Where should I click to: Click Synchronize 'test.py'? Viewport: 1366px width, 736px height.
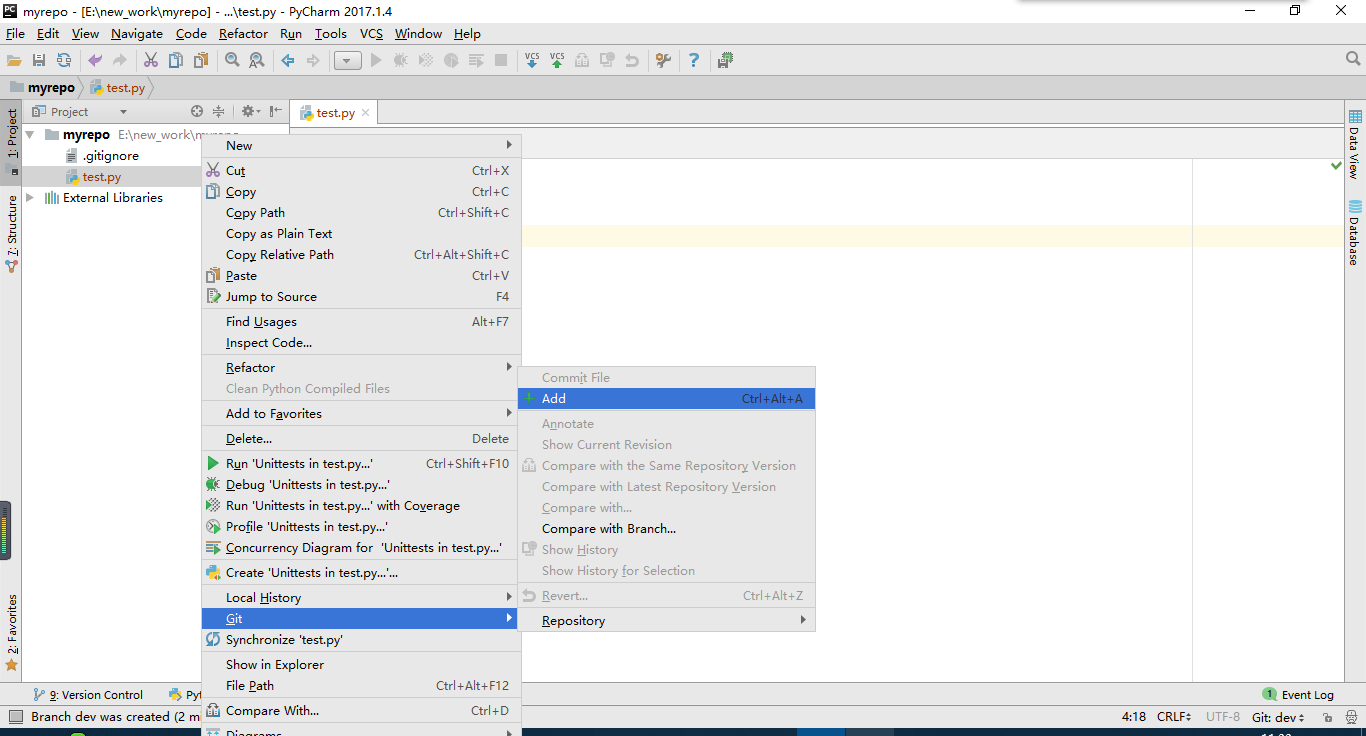tap(361, 639)
